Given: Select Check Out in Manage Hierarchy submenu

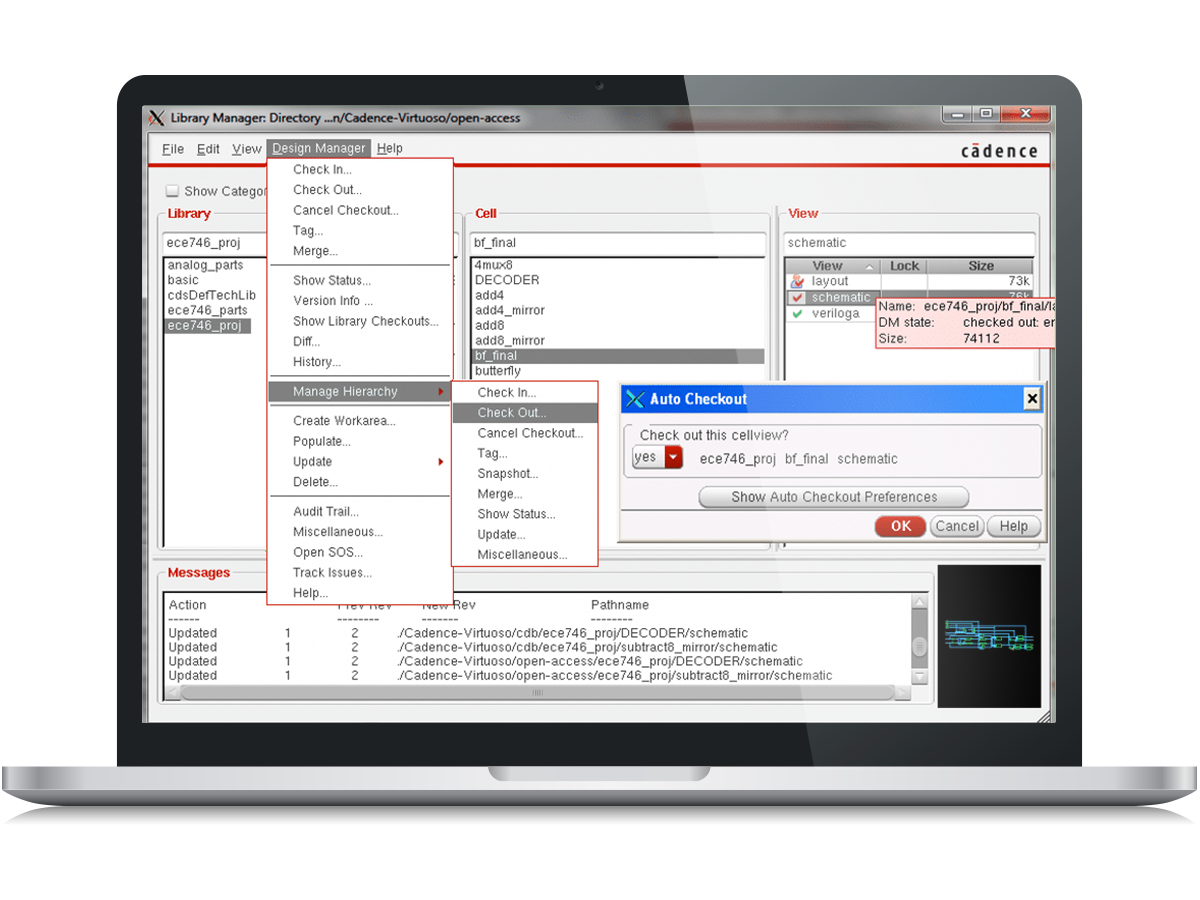Looking at the screenshot, I should (512, 413).
